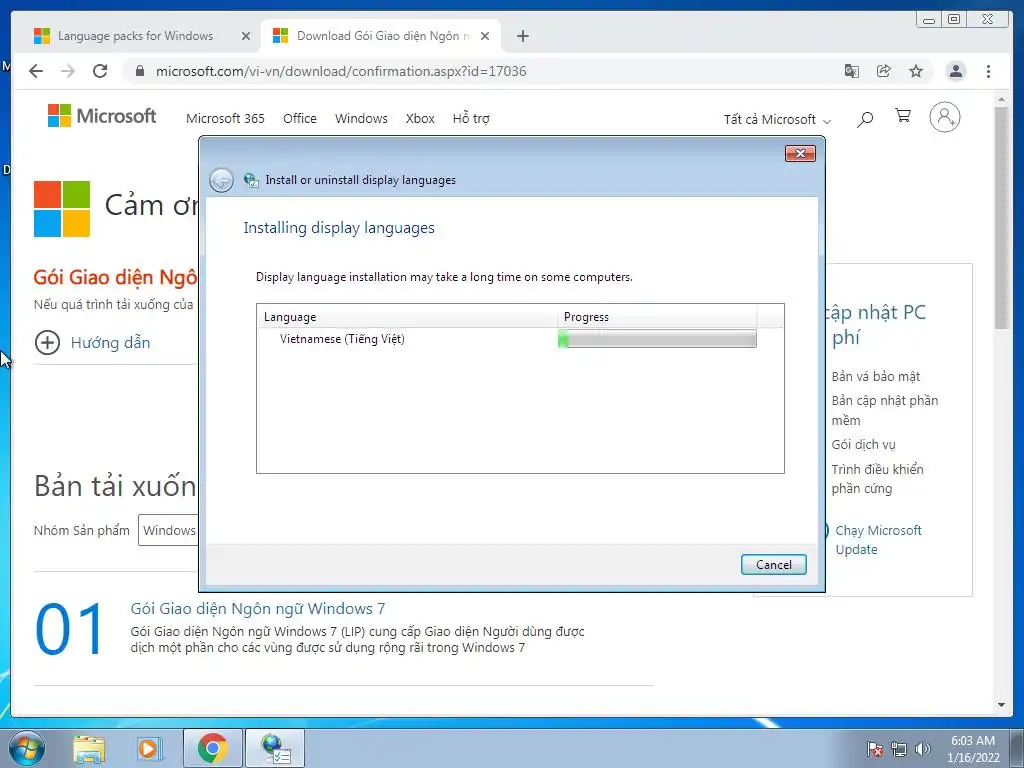Open Gói Giao diện Ngôn ngữ Windows 7 link
This screenshot has height=768, width=1024.
coord(258,609)
